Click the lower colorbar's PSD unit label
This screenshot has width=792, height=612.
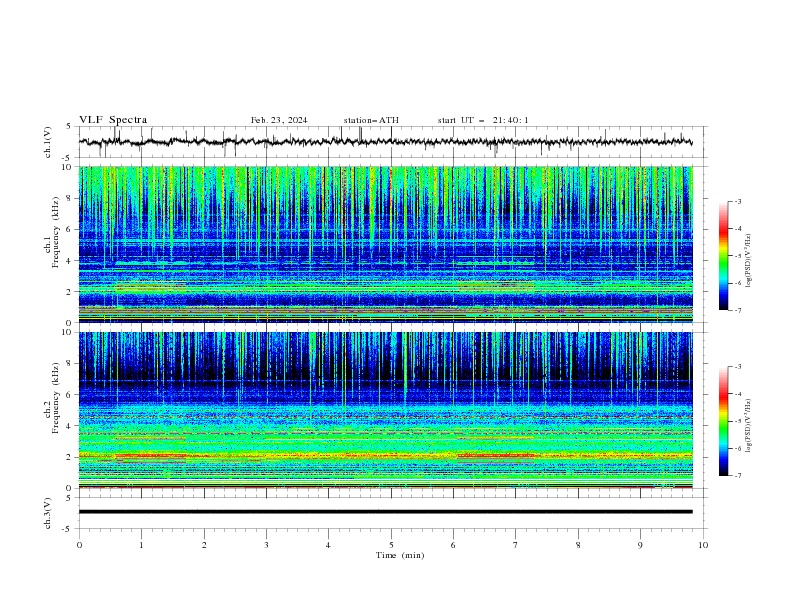[x=749, y=425]
